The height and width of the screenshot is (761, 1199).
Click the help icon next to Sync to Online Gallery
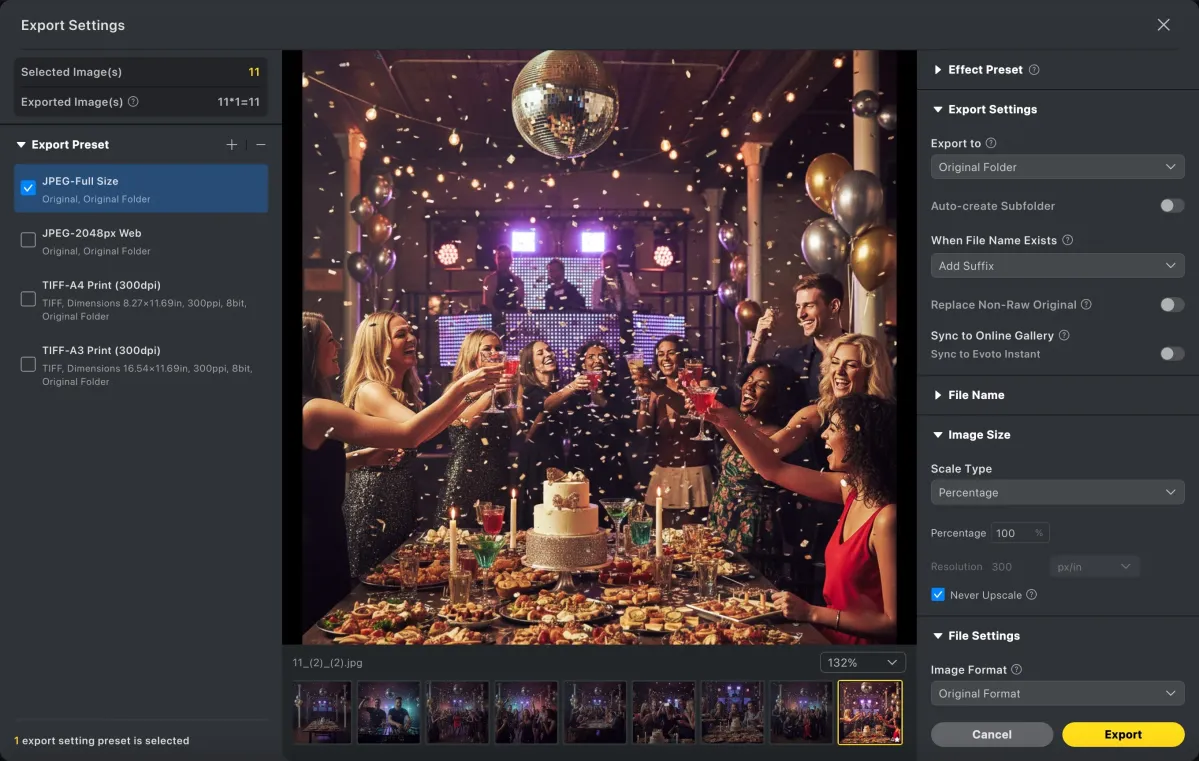coord(1064,336)
